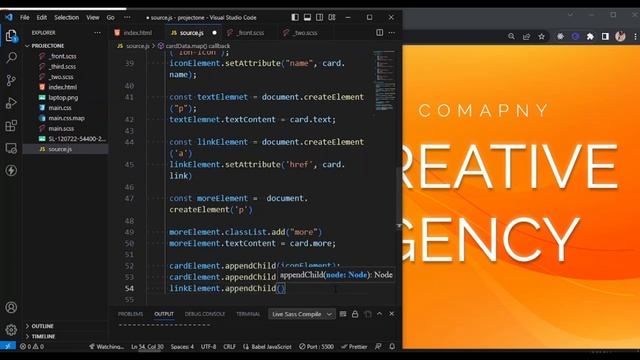Screen dimensions: 640x360
Task: Click the code minimap preview
Action: pyautogui.click(x=384, y=81)
